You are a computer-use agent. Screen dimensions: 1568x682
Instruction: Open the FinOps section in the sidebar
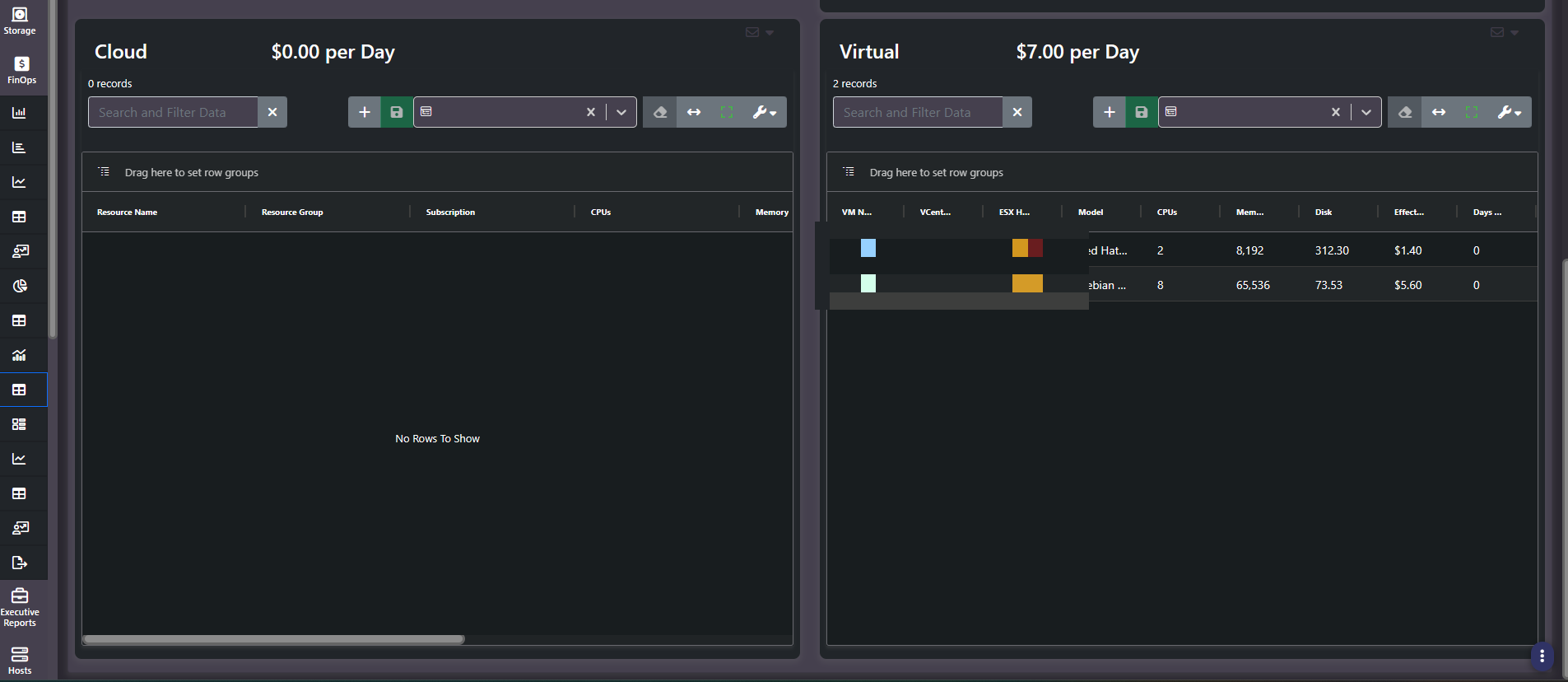tap(21, 70)
